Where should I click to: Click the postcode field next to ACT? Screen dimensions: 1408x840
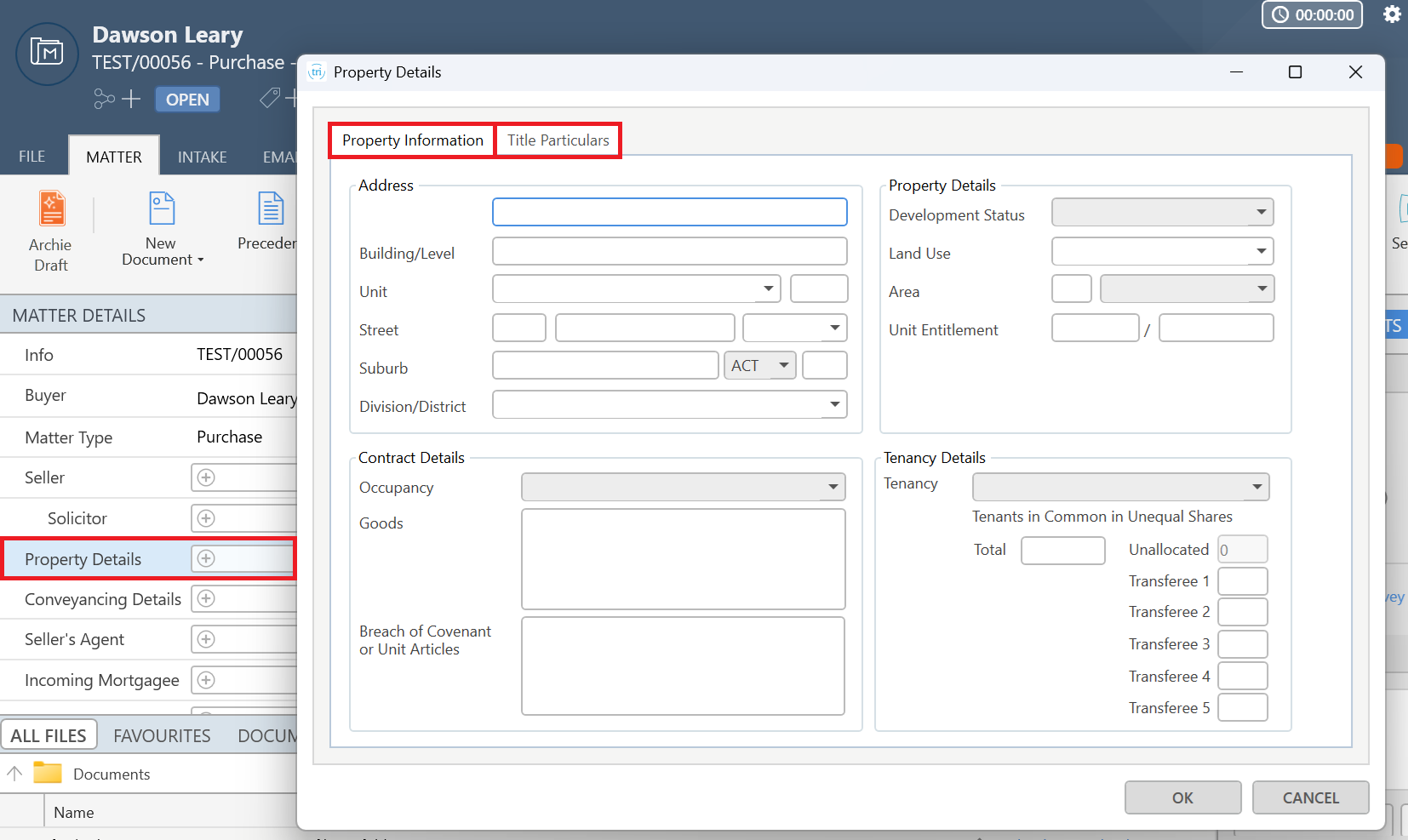point(825,366)
